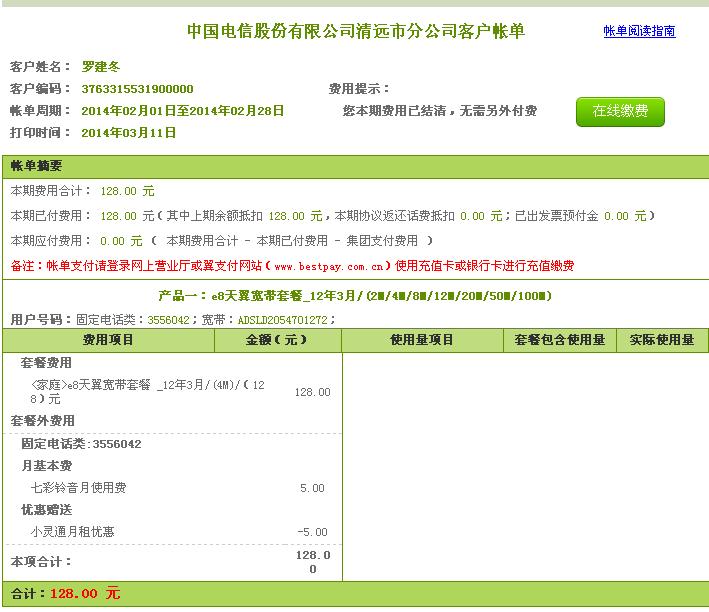Viewport: 709px width, 612px height.
Task: Click the 实际使用量 column header
Action: 662,340
